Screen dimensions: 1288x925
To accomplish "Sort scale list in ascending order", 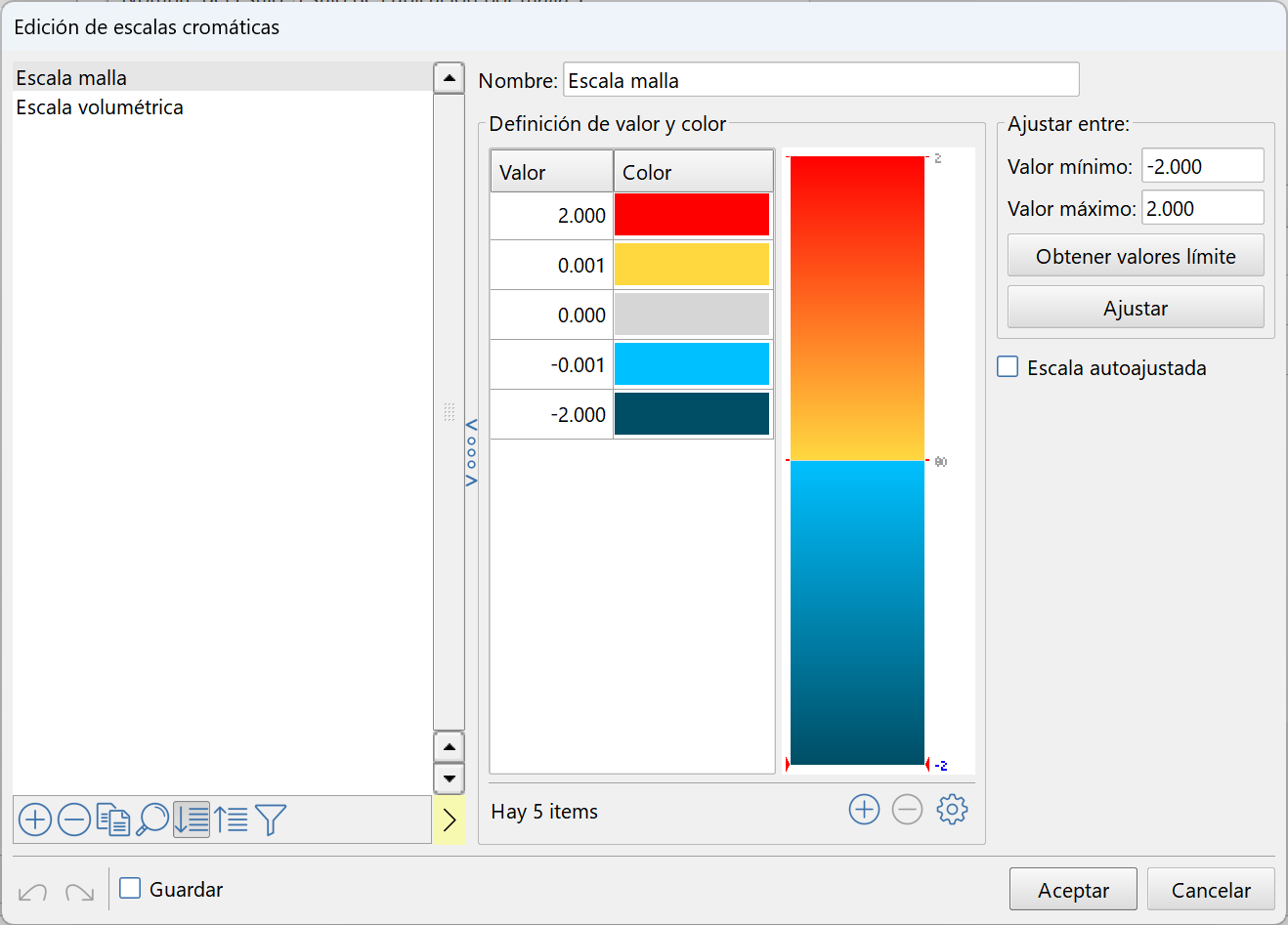I will pyautogui.click(x=232, y=820).
